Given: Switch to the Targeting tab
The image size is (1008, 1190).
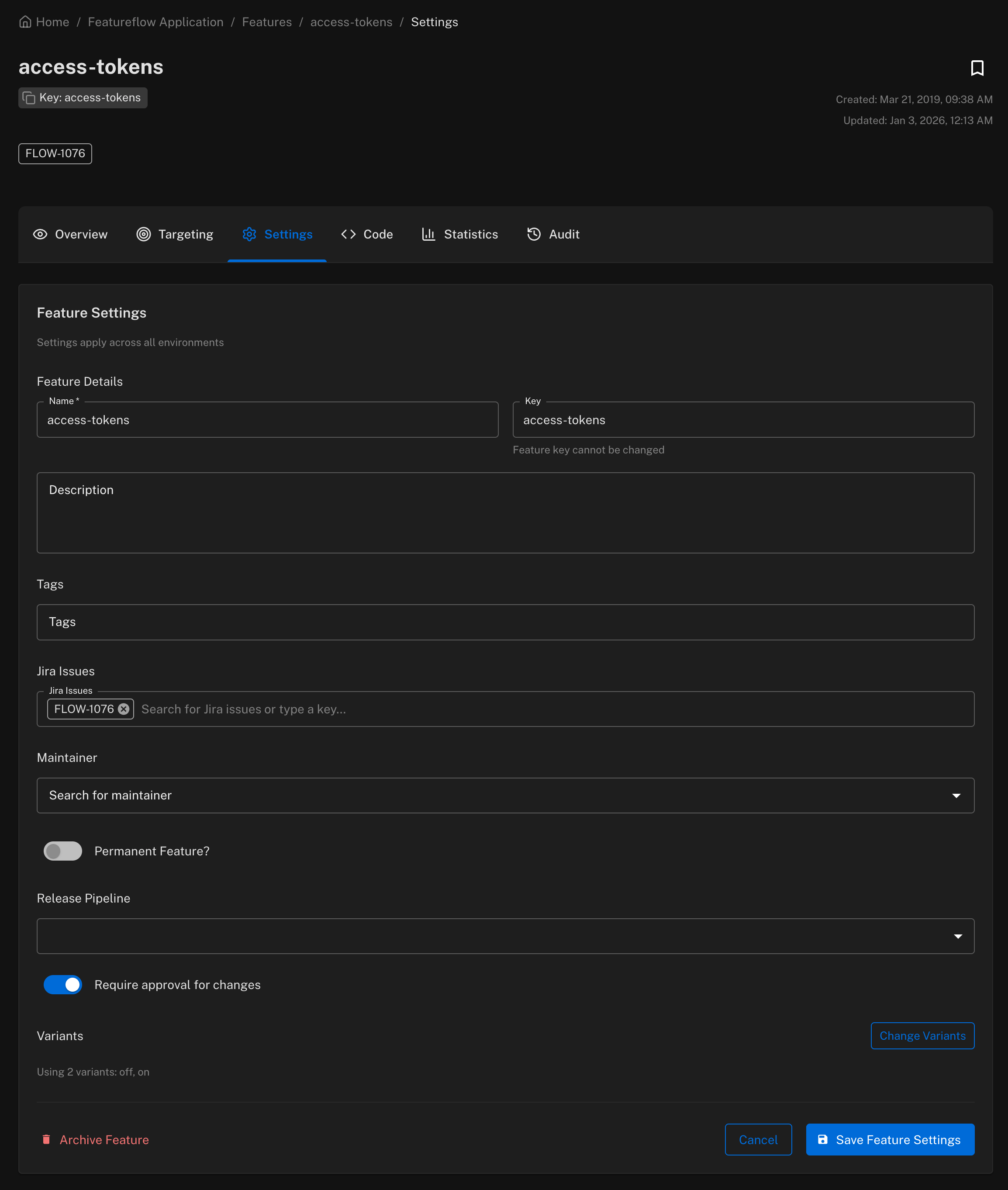Looking at the screenshot, I should pyautogui.click(x=175, y=234).
